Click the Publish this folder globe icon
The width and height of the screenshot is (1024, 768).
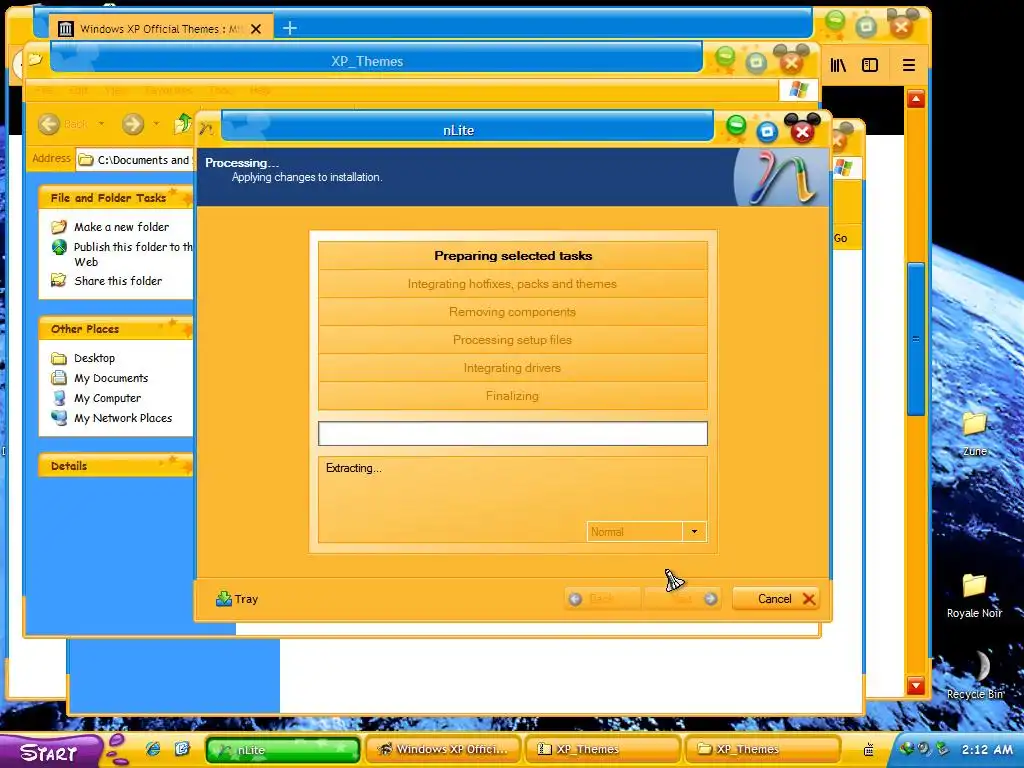click(x=59, y=247)
